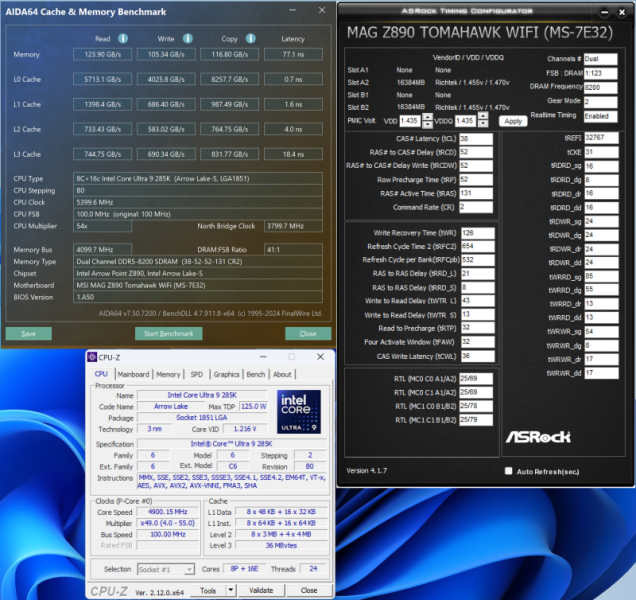Click the Max TDP 125.0 W value

pyautogui.click(x=254, y=406)
